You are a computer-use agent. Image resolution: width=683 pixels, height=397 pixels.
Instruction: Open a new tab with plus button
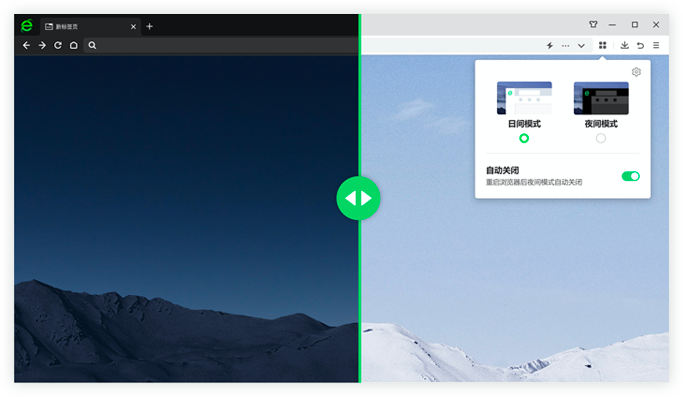coord(149,27)
